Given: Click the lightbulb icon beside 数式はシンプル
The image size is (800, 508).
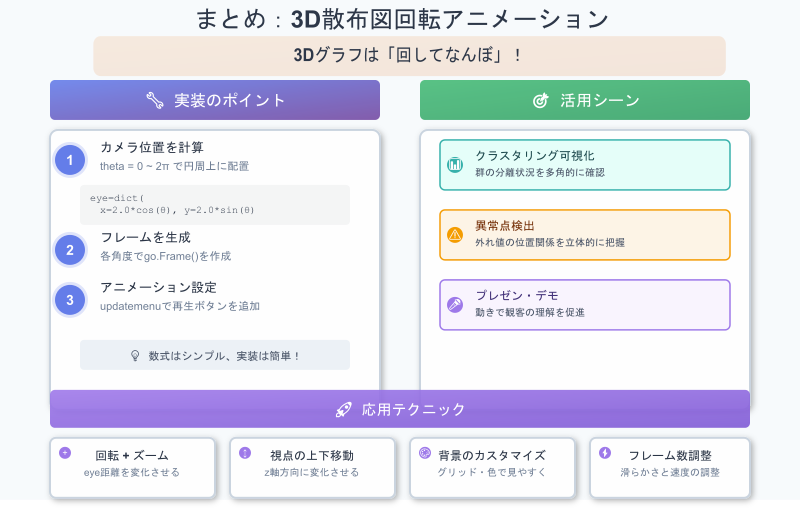Looking at the screenshot, I should tap(135, 355).
